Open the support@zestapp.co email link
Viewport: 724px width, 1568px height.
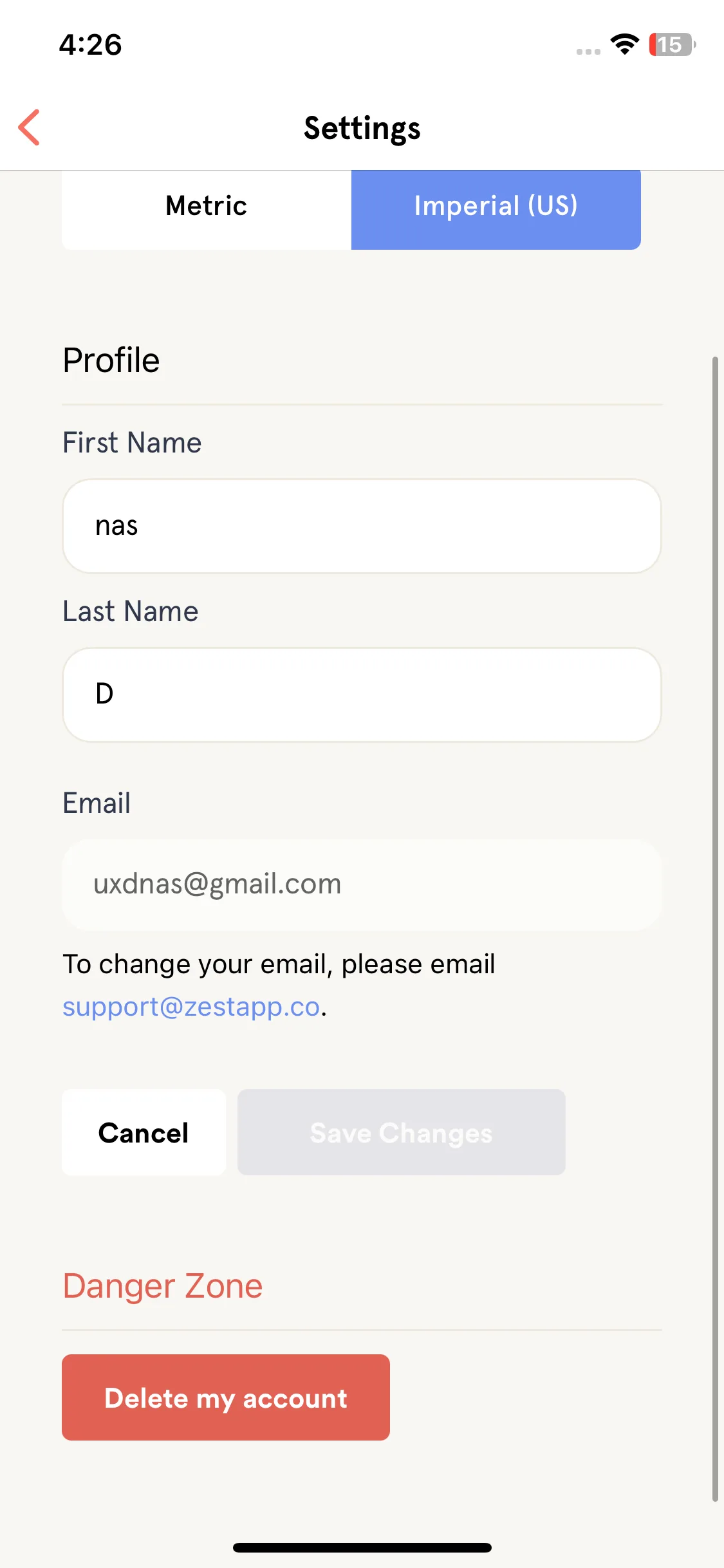pyautogui.click(x=191, y=1006)
